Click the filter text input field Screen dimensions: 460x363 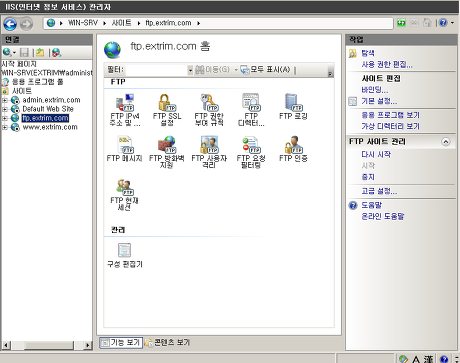pos(156,70)
